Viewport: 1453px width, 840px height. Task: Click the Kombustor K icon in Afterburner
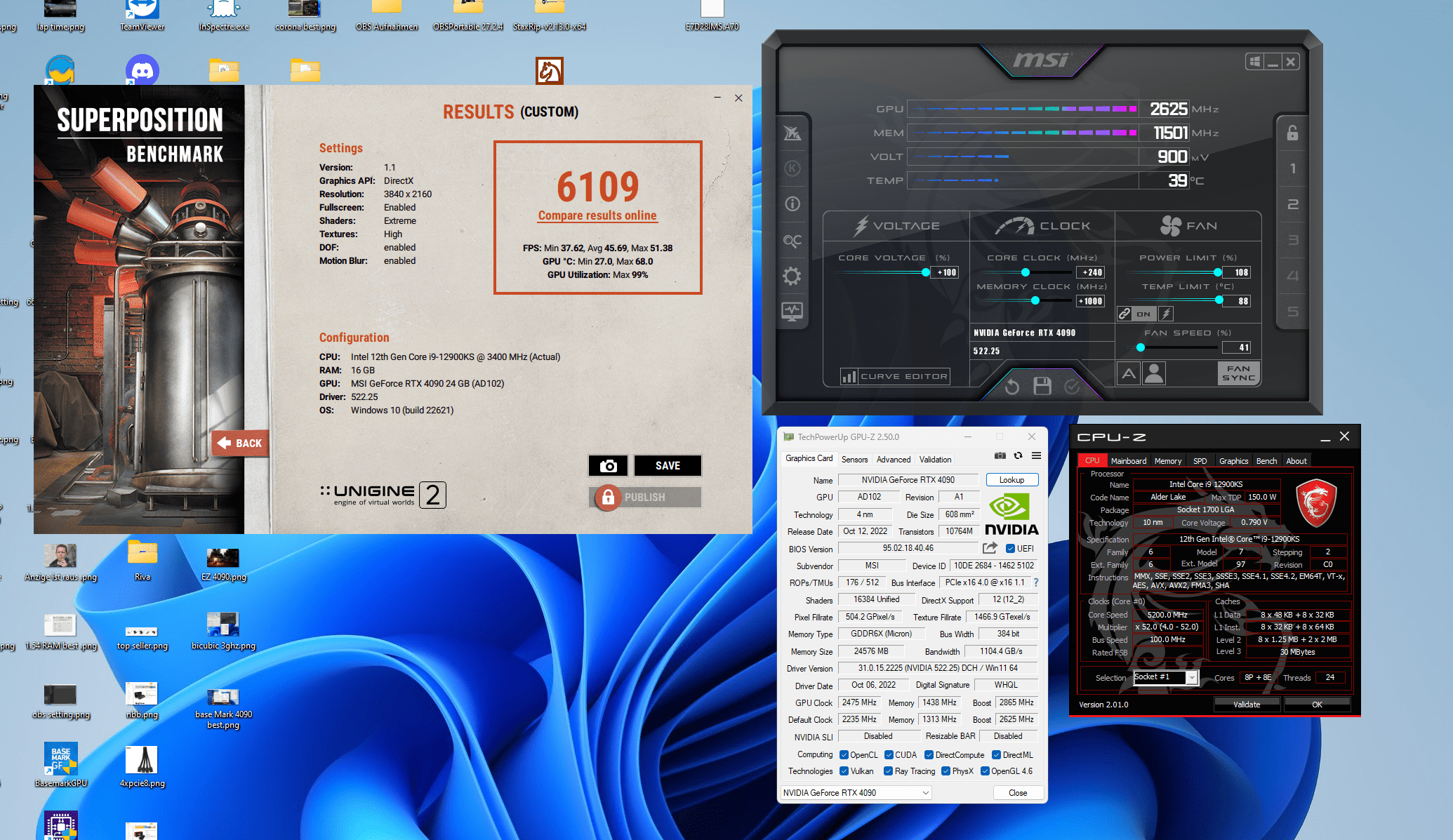[x=792, y=168]
